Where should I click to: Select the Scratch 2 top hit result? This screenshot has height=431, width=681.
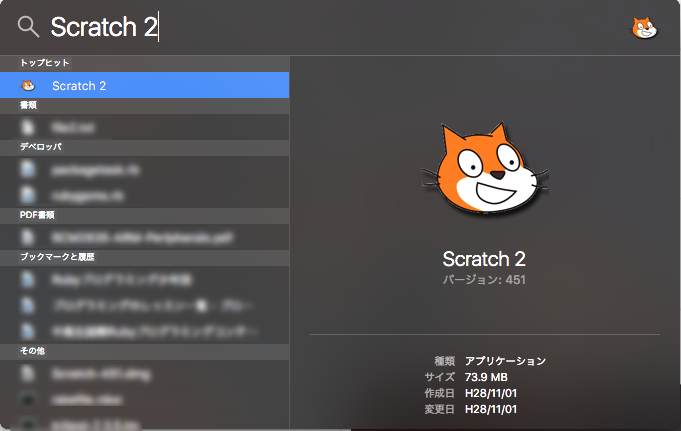[x=145, y=85]
